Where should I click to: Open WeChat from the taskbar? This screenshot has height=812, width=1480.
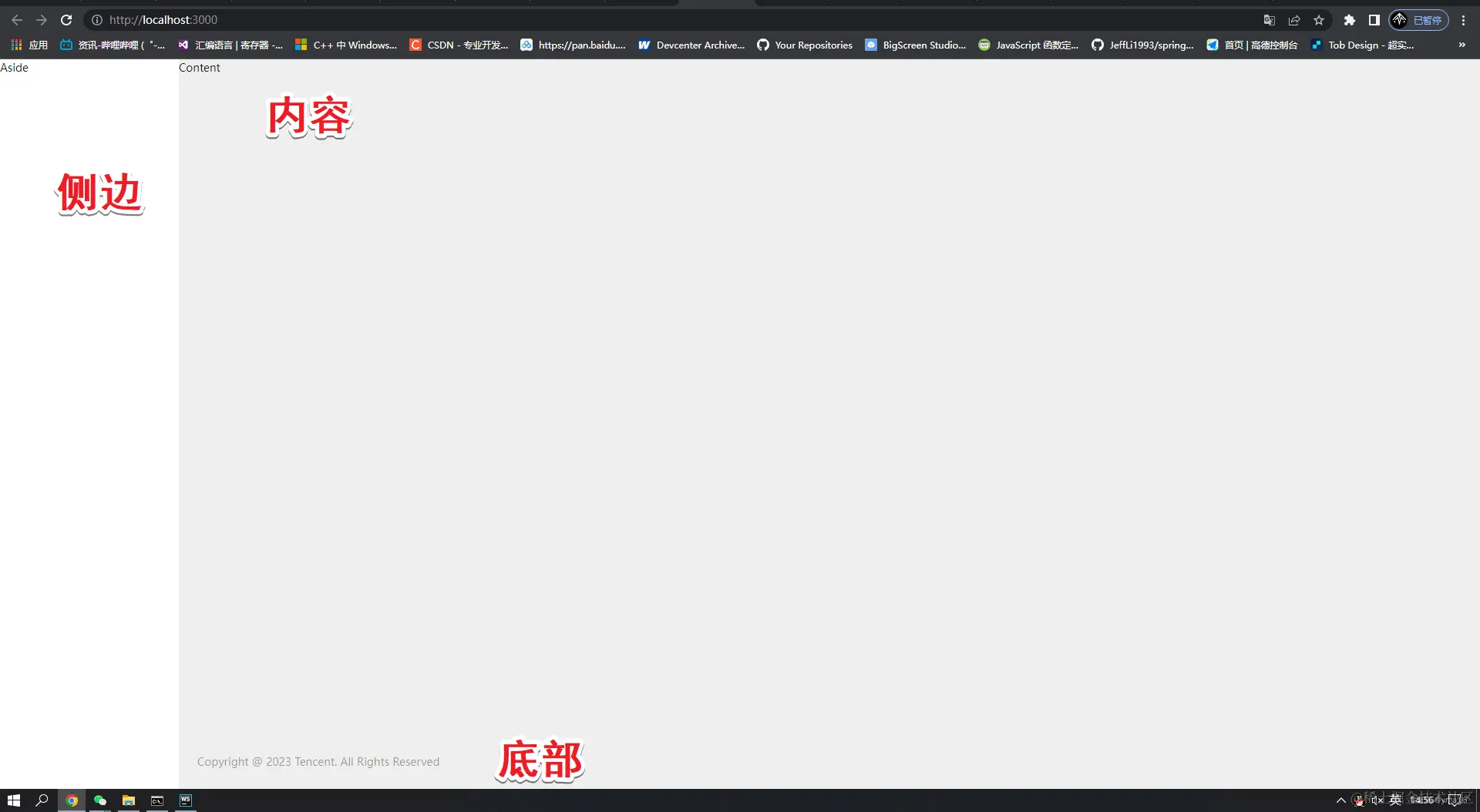100,800
